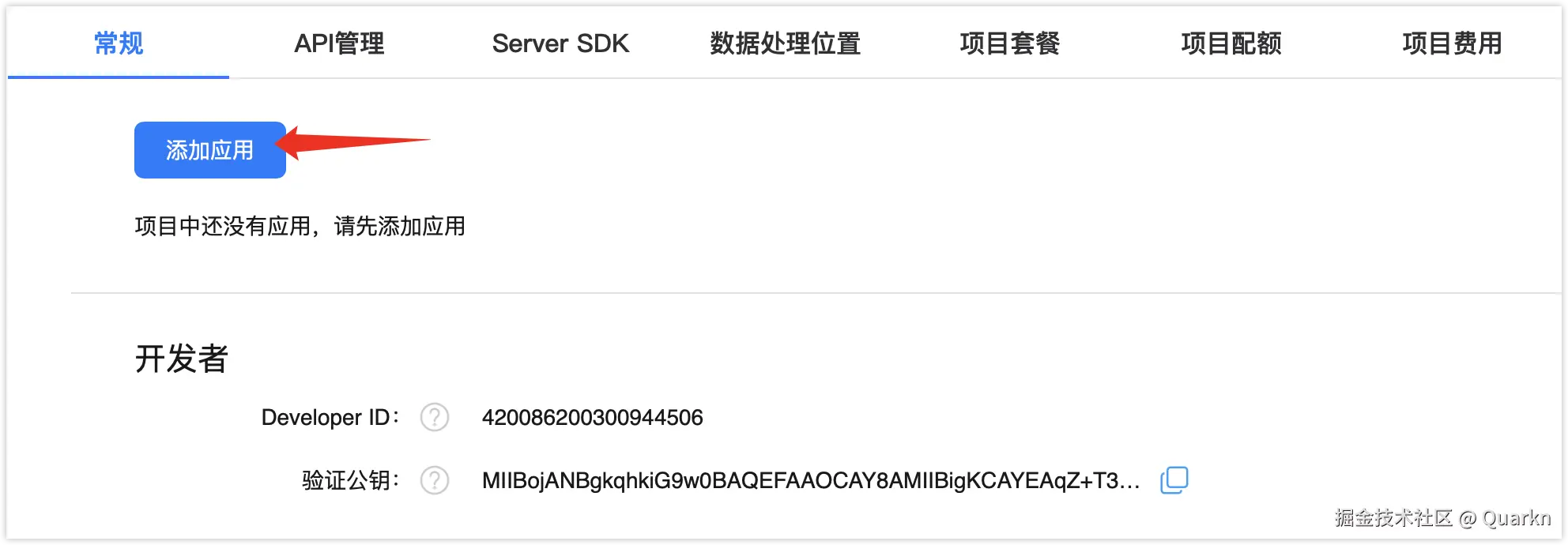Click the 验证公钥 field label
The width and height of the screenshot is (1568, 545).
coord(351,480)
